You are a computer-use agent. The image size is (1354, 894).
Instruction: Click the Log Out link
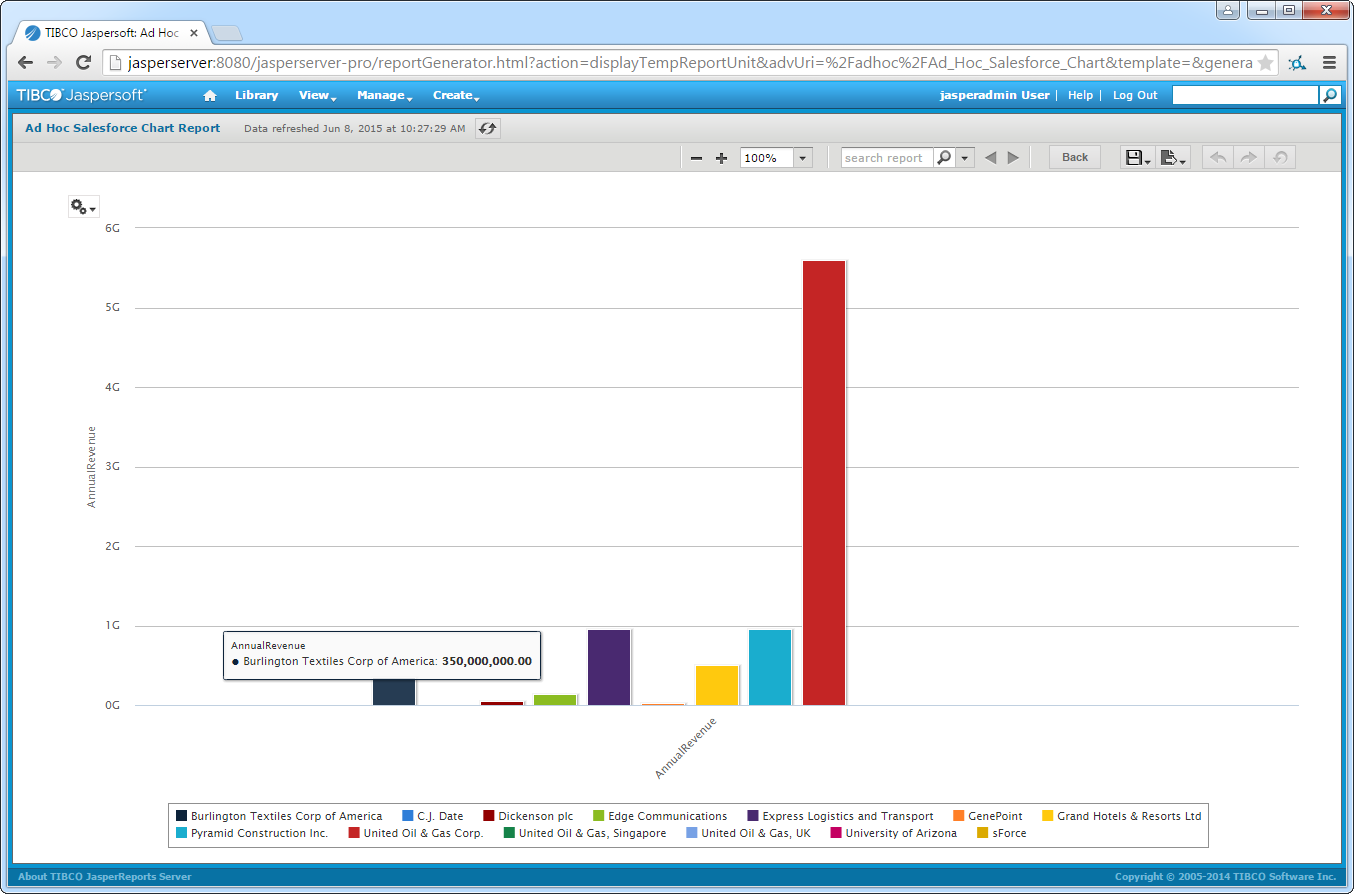1134,96
